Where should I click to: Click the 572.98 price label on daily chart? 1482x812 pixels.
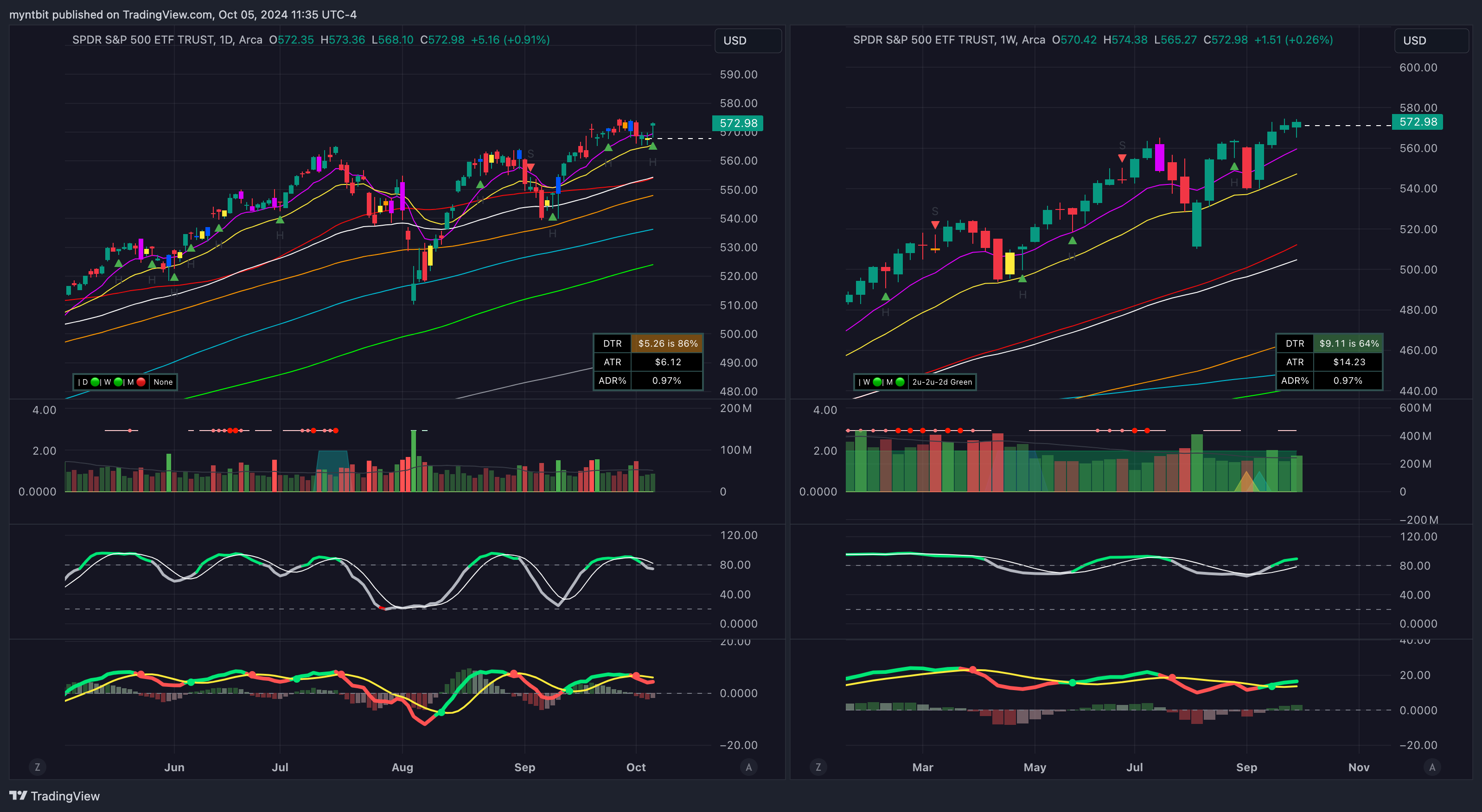(738, 123)
